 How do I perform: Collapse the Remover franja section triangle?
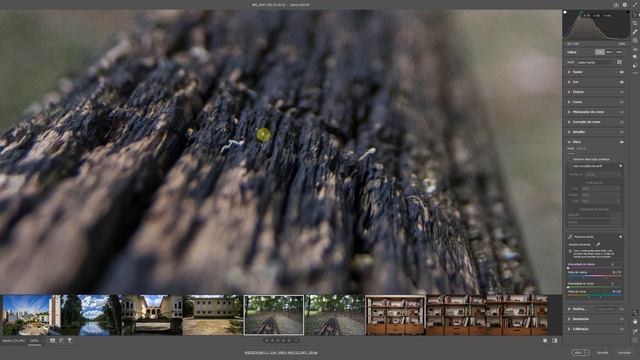tap(620, 237)
